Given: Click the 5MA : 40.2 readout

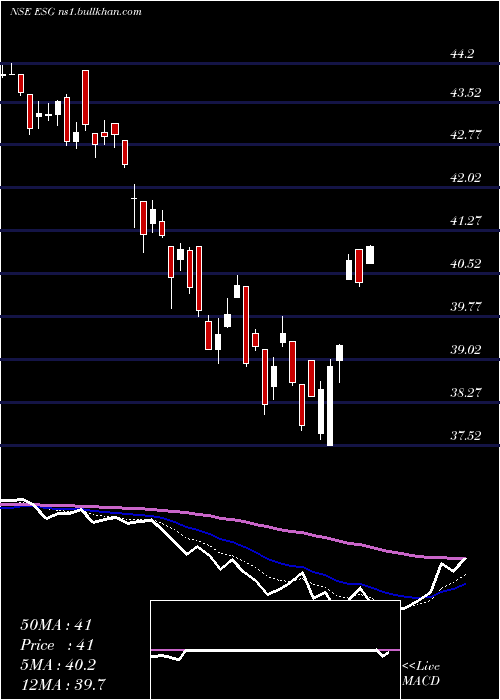Looking at the screenshot, I should click(58, 665).
